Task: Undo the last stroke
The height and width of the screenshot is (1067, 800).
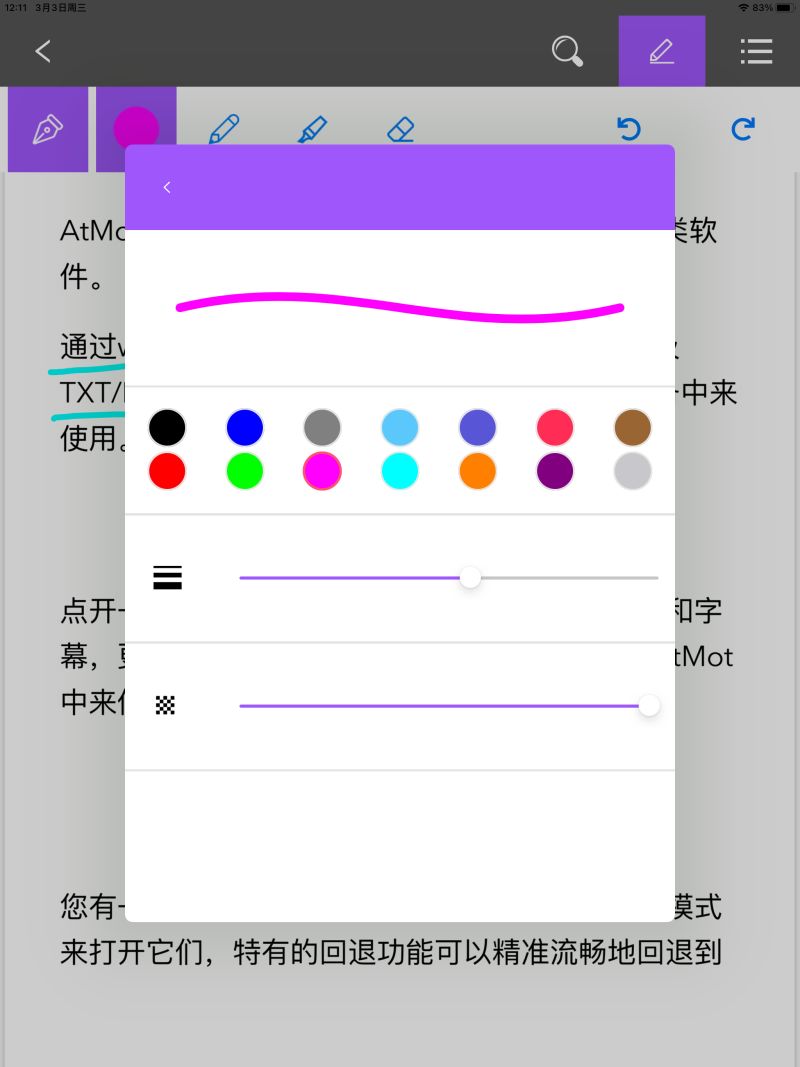Action: click(629, 129)
